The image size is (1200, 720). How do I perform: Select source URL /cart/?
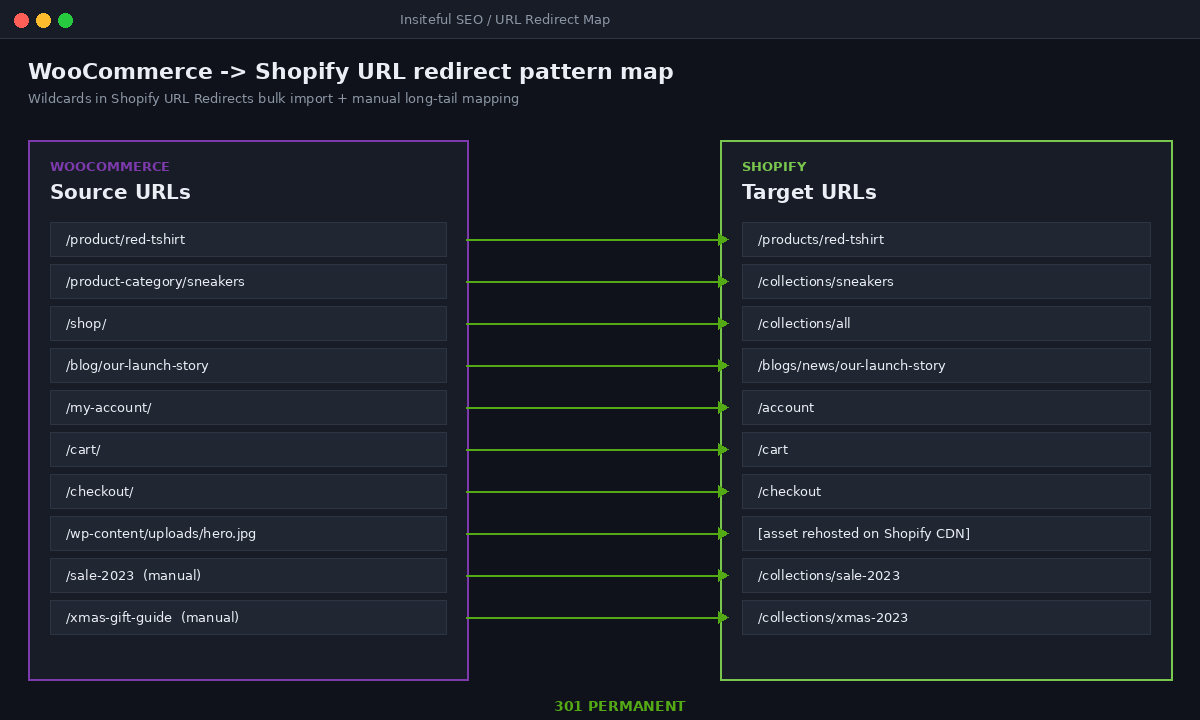248,450
